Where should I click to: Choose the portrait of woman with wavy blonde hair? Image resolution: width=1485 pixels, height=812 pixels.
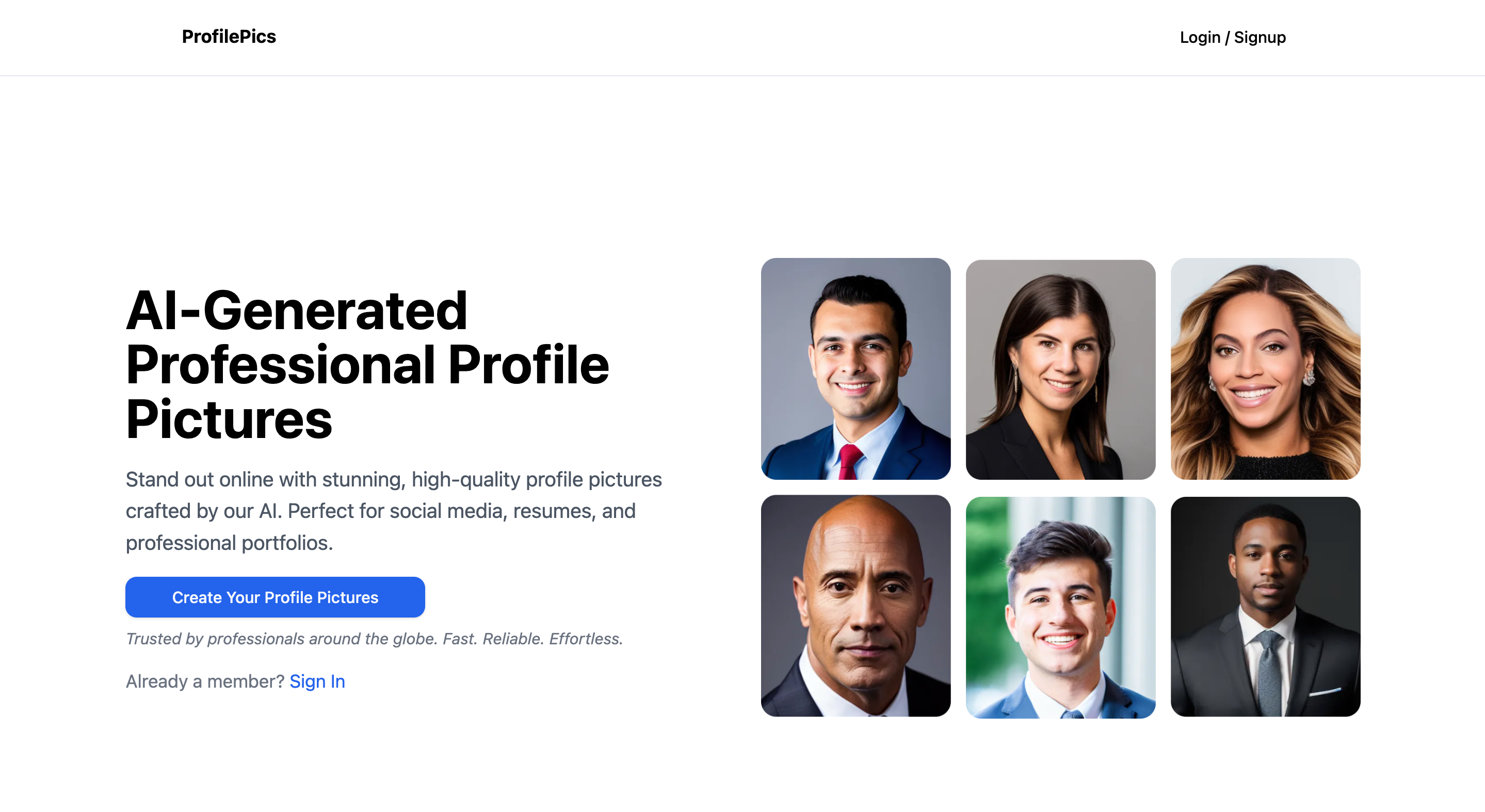pyautogui.click(x=1265, y=369)
